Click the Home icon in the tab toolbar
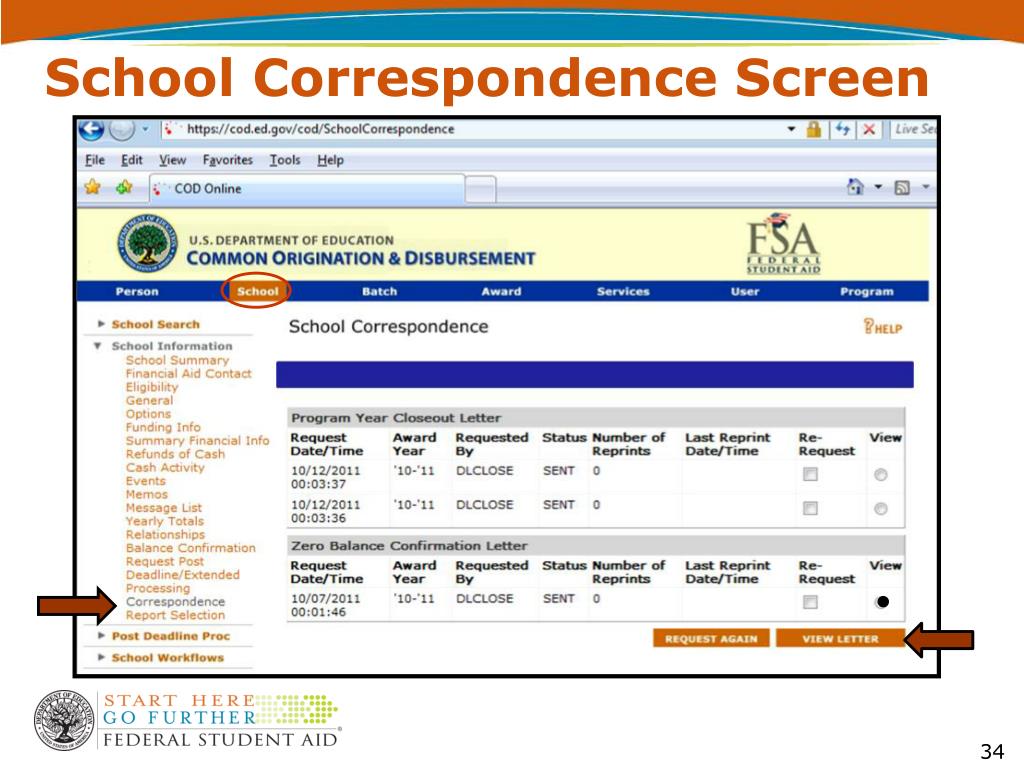Viewport: 1024px width, 768px height. coord(855,187)
